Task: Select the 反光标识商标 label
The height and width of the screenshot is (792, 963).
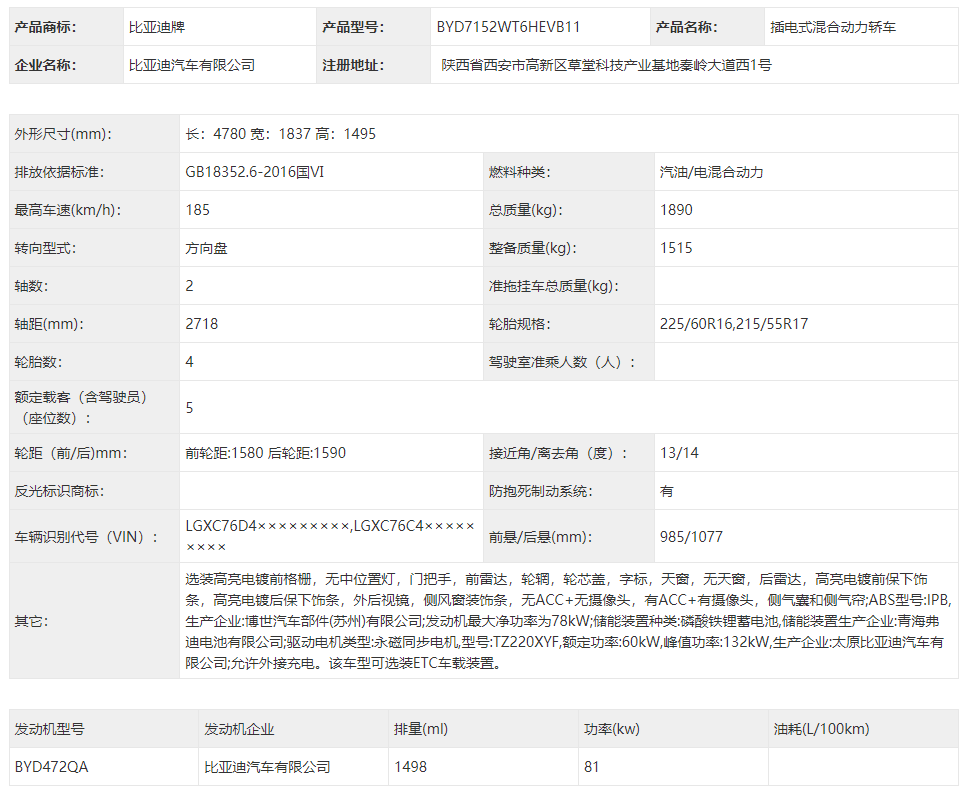Action: [x=60, y=491]
